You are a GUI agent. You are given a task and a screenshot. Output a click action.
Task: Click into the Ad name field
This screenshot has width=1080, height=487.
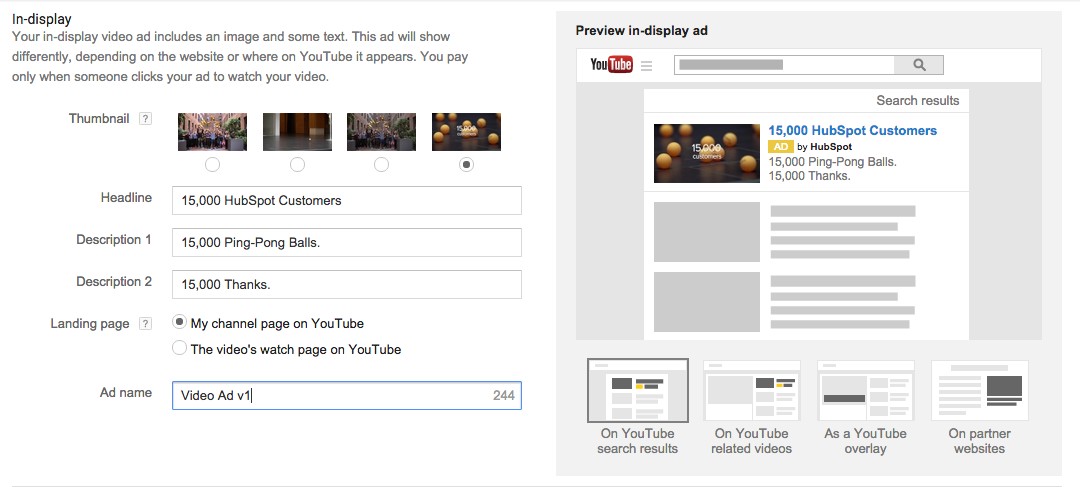(x=346, y=395)
